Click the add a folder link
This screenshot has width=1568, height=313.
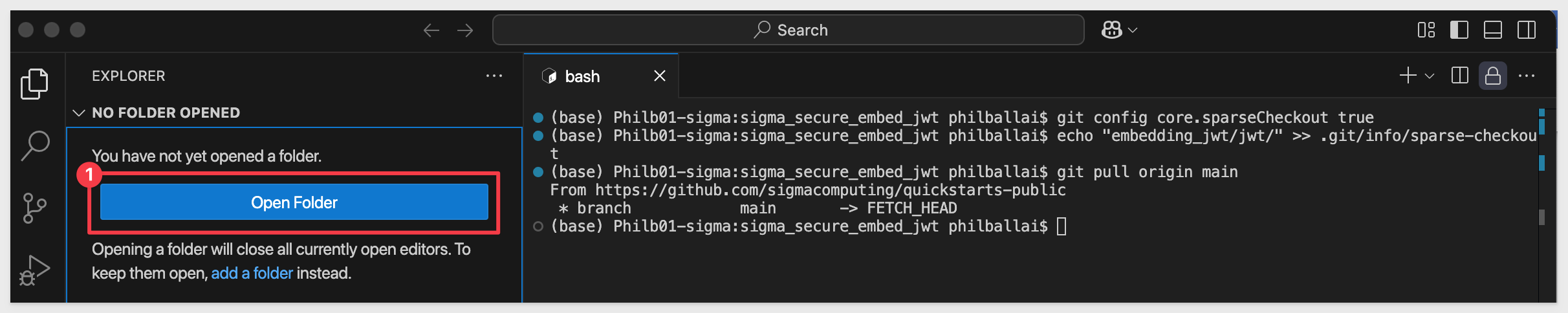click(252, 274)
